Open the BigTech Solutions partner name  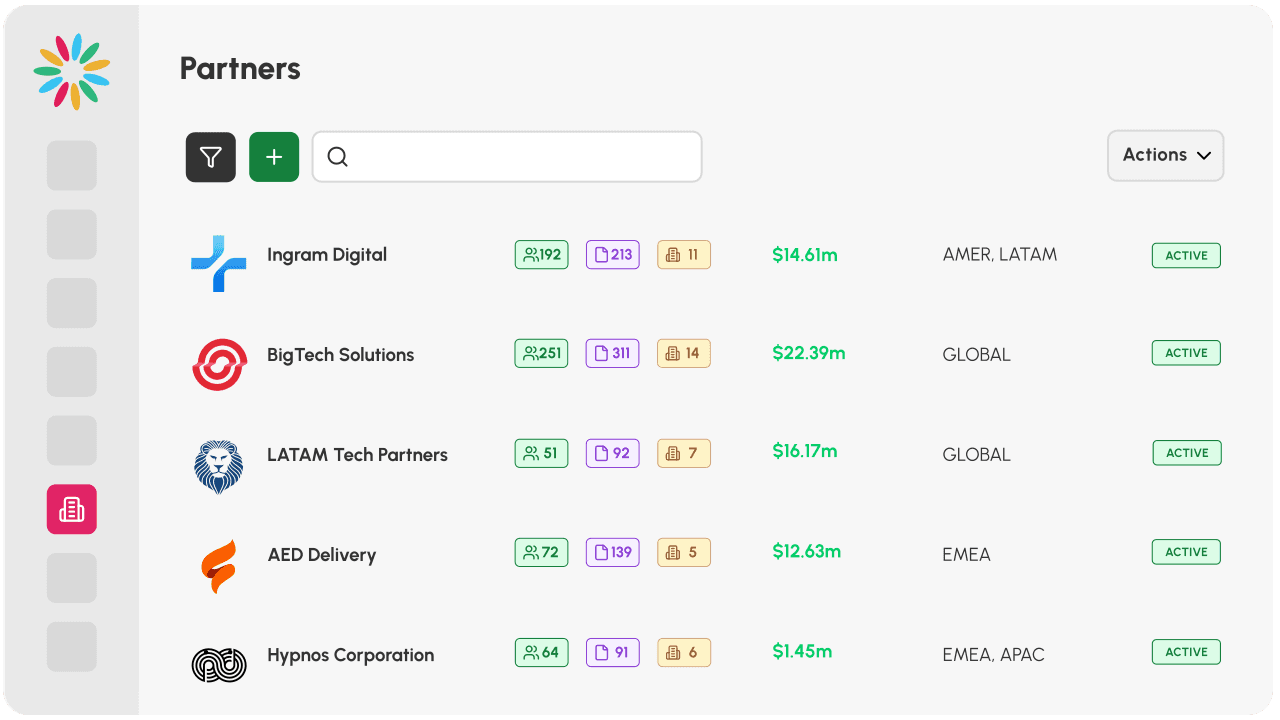pyautogui.click(x=340, y=355)
